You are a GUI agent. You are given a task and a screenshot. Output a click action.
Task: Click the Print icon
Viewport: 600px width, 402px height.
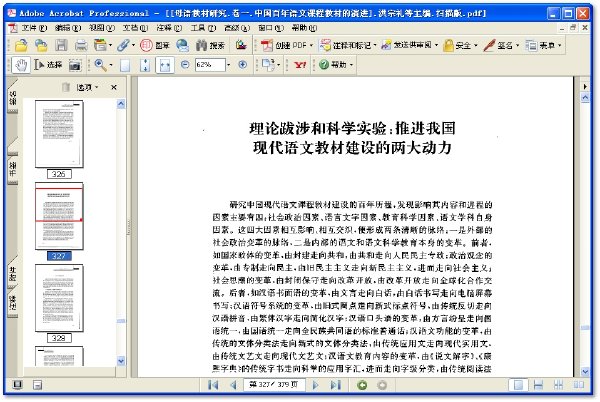[x=81, y=46]
